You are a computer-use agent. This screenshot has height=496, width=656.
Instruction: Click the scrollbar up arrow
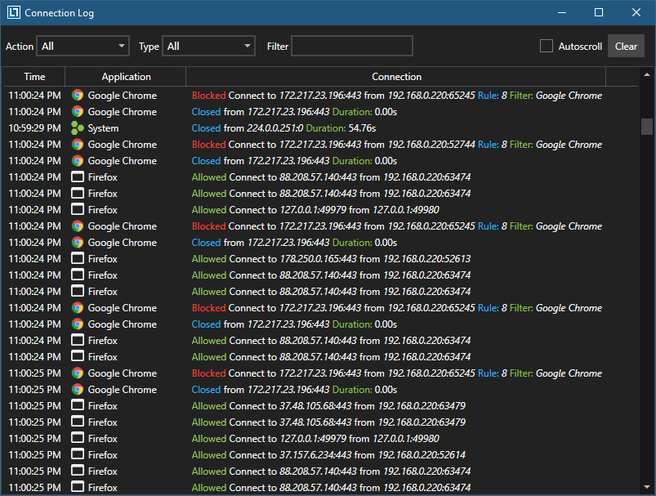[x=647, y=75]
